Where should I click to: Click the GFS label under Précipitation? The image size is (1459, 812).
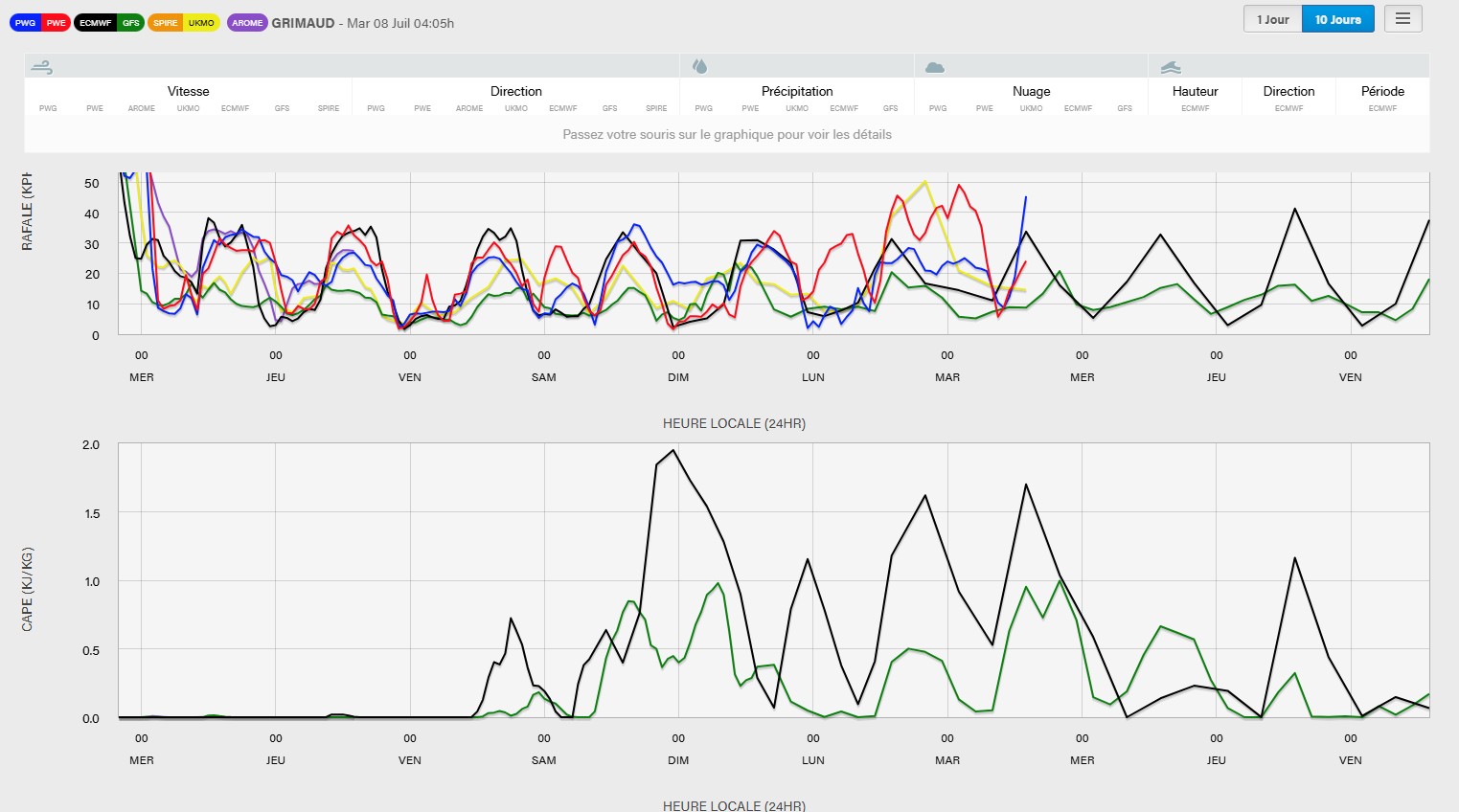pos(891,108)
